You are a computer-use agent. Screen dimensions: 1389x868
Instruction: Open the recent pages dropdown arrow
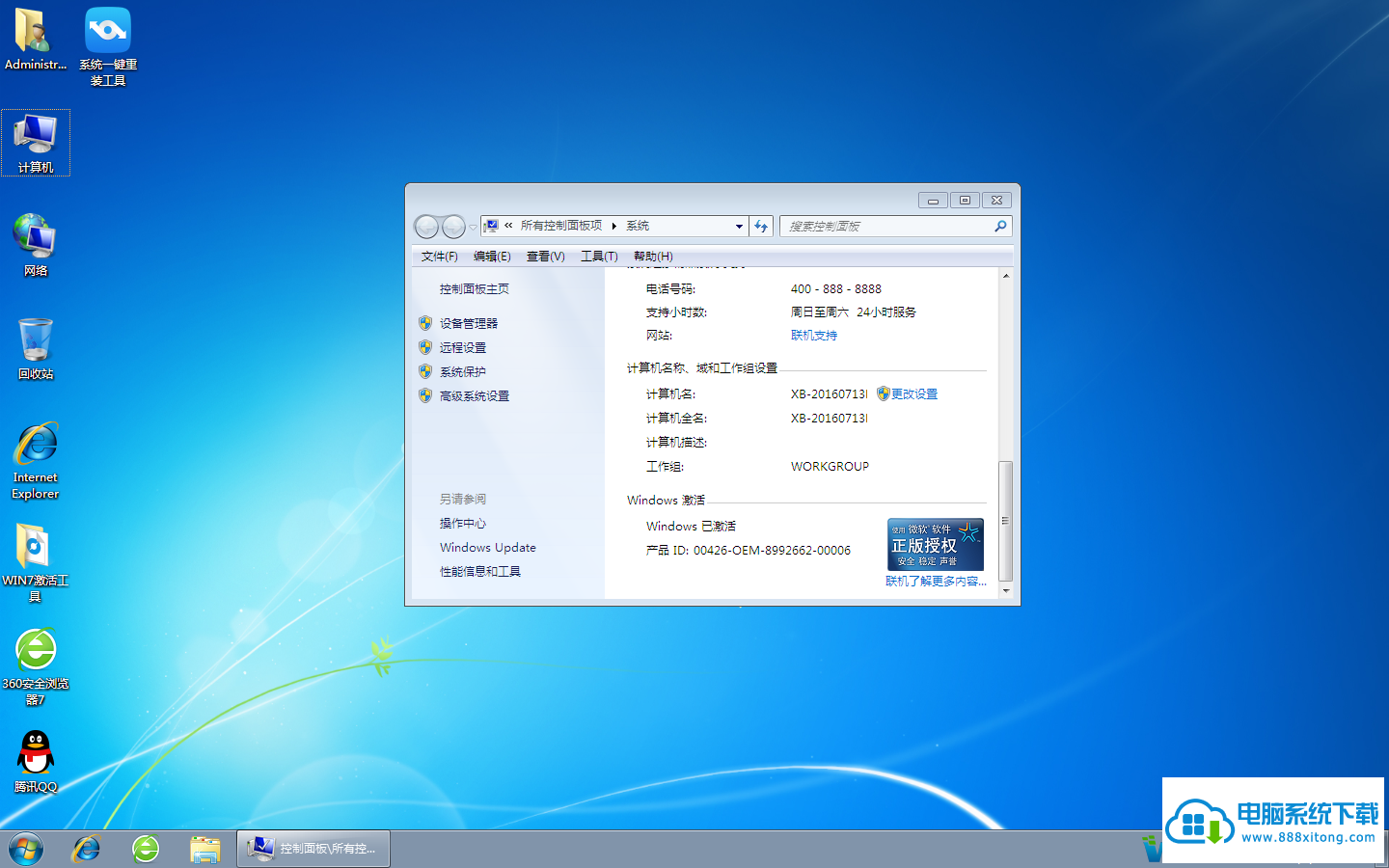point(473,227)
